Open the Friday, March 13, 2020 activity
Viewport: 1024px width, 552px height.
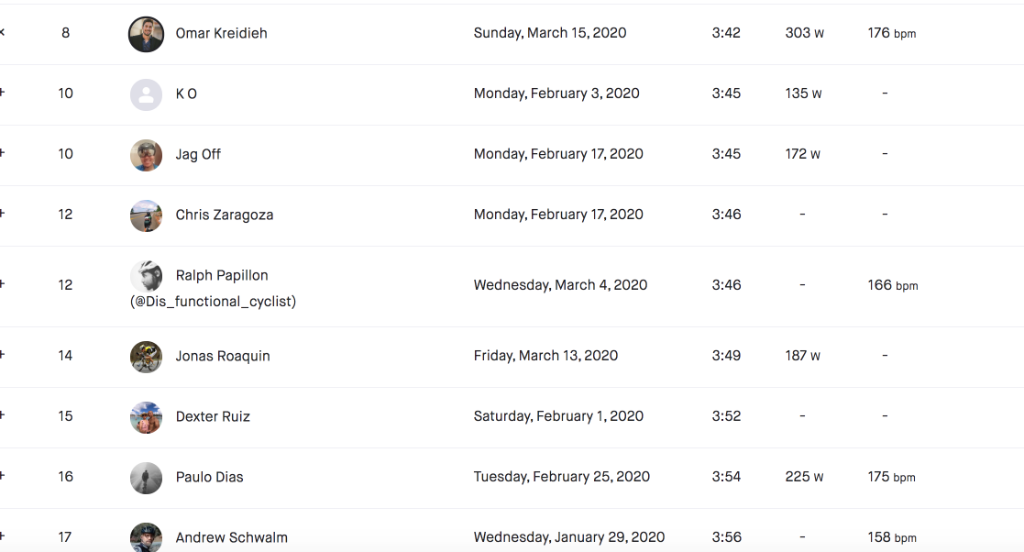point(545,355)
